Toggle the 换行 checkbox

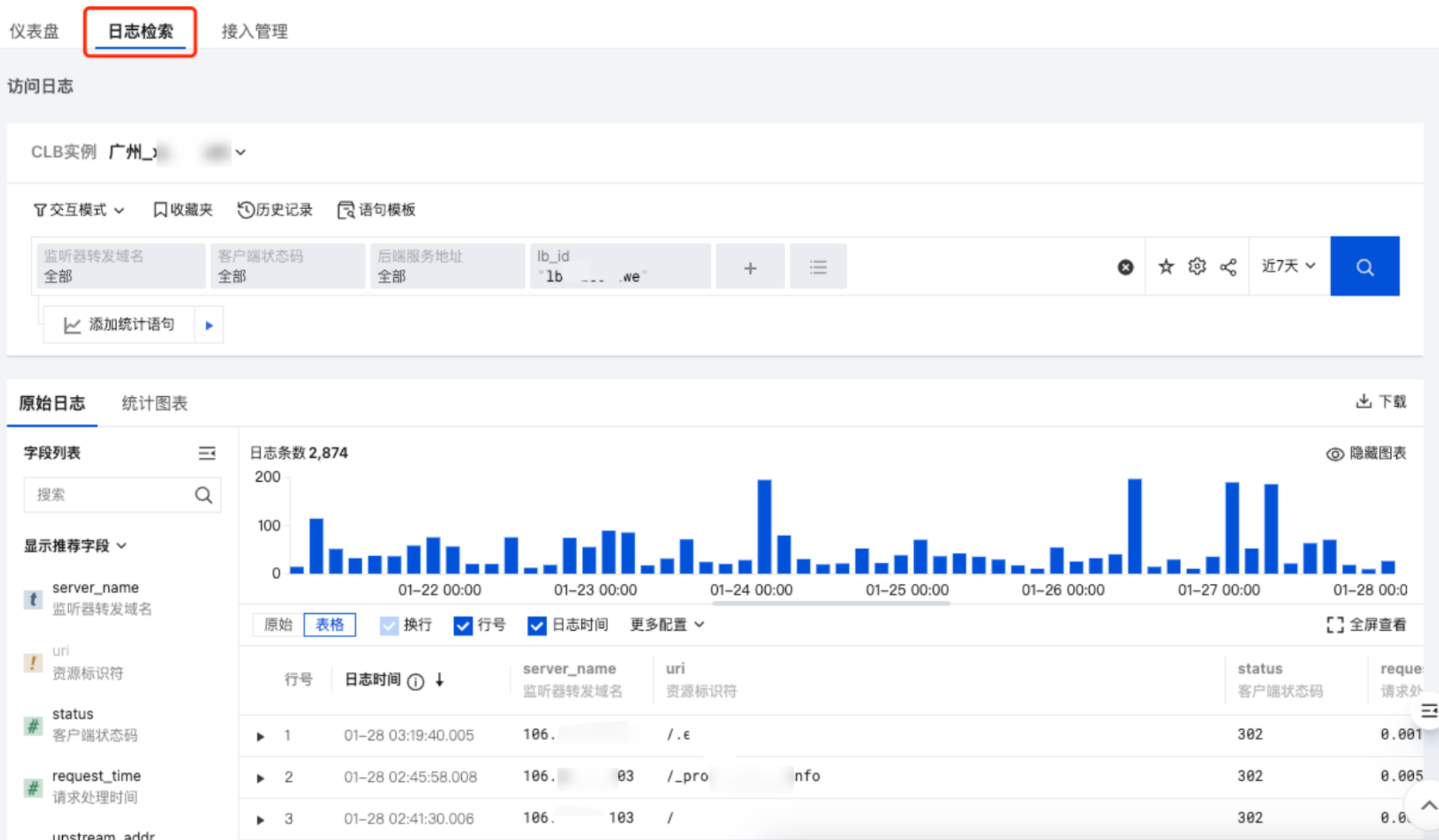coord(389,626)
